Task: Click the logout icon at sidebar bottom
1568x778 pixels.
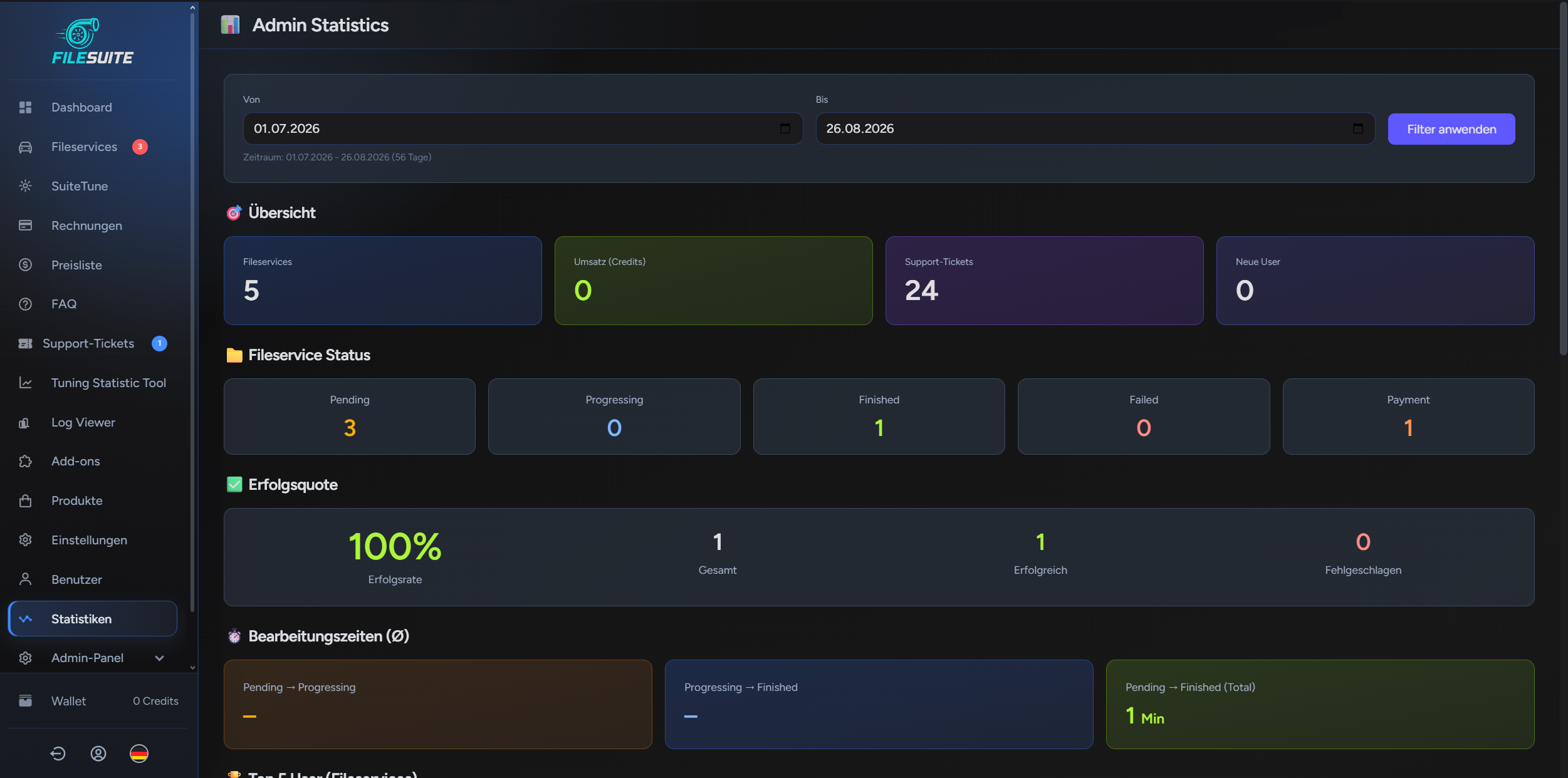Action: [58, 754]
